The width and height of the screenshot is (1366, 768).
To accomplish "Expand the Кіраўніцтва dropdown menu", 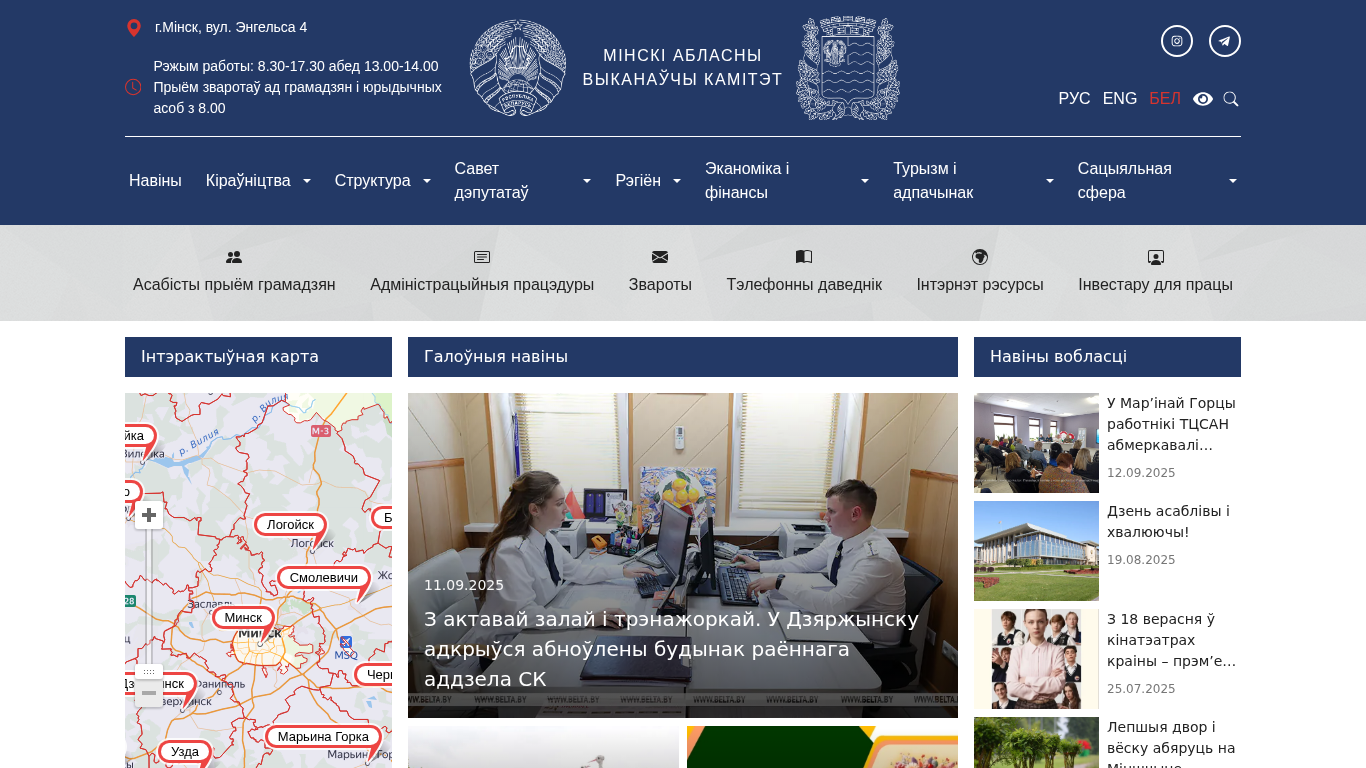I will click(x=258, y=181).
